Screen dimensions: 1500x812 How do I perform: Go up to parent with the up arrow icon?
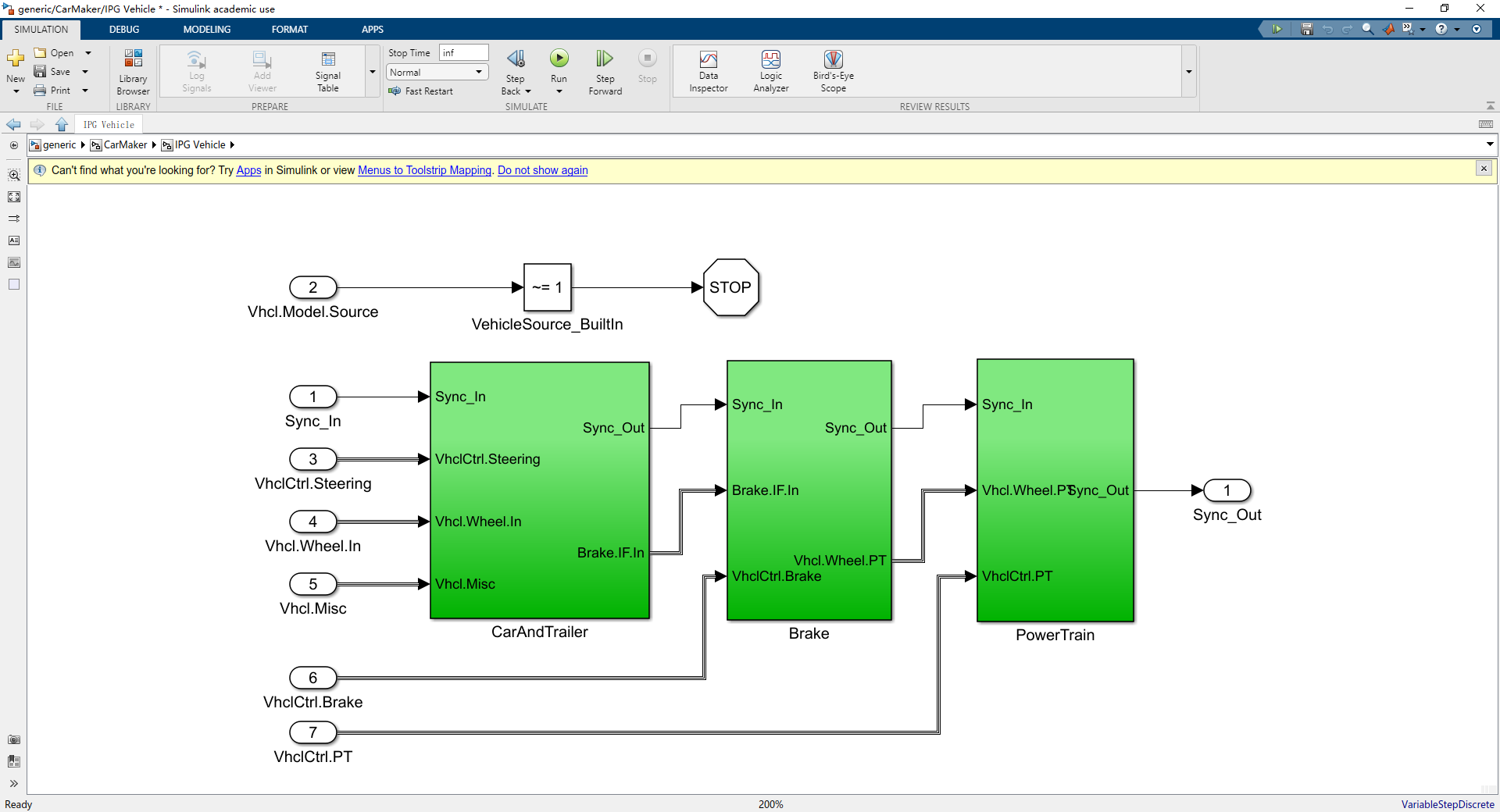[x=62, y=125]
